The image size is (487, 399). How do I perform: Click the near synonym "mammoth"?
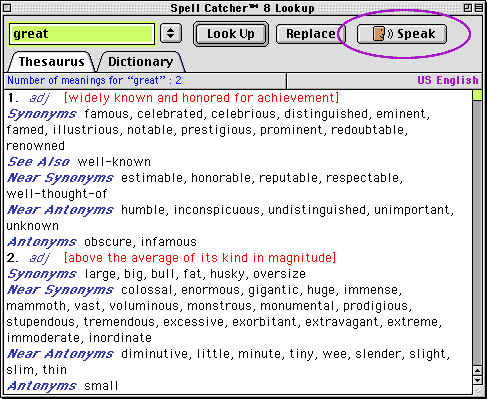coord(36,306)
